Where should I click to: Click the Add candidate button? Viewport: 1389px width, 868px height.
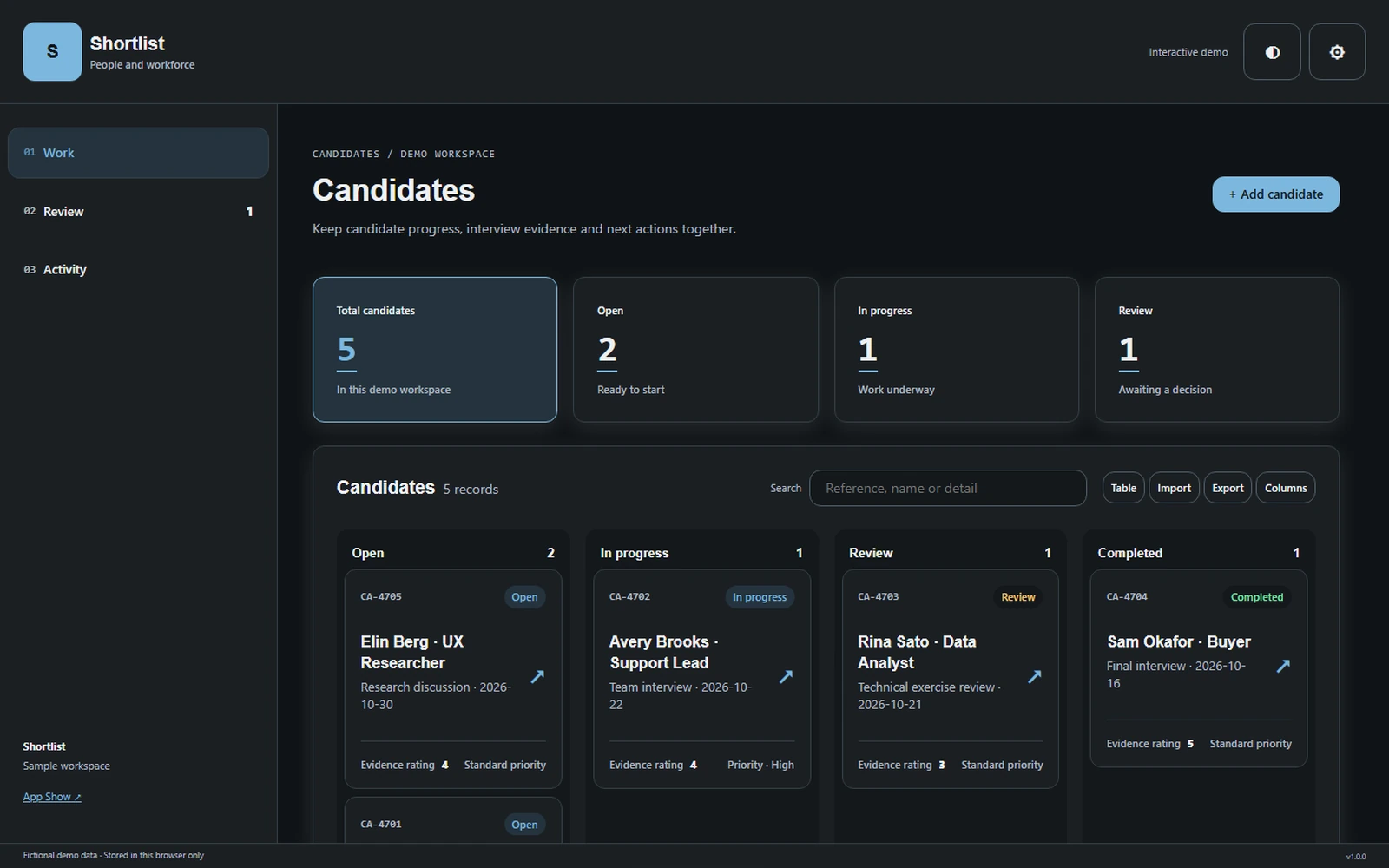click(1275, 194)
